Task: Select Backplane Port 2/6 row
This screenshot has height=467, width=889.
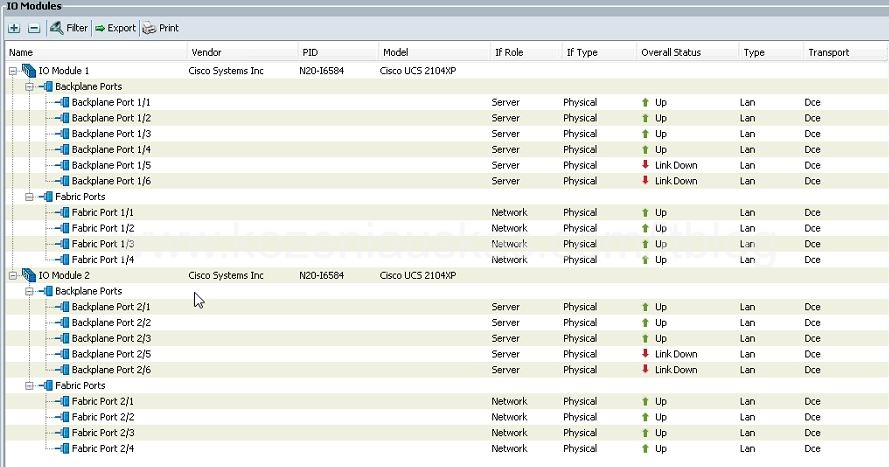Action: click(x=111, y=370)
